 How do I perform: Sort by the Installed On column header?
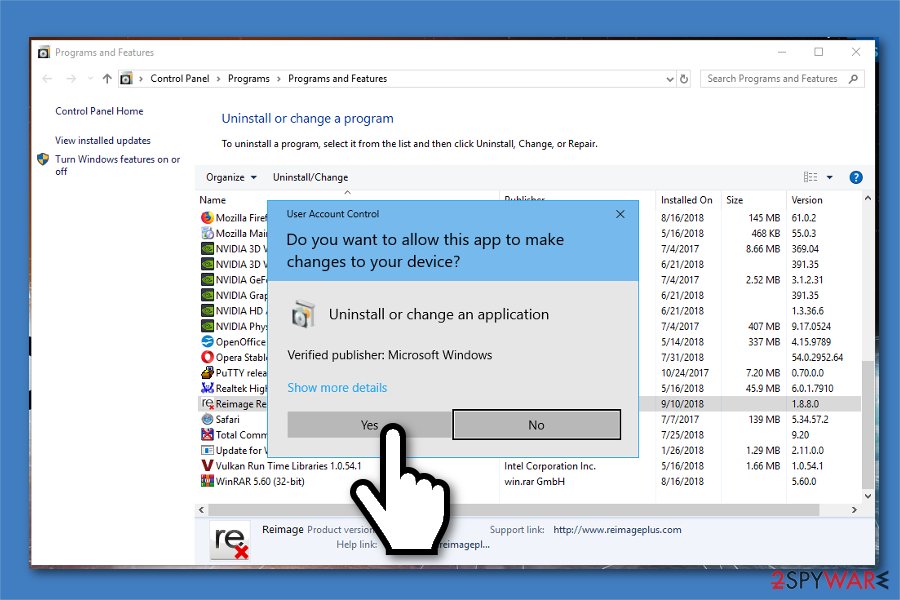pos(686,200)
